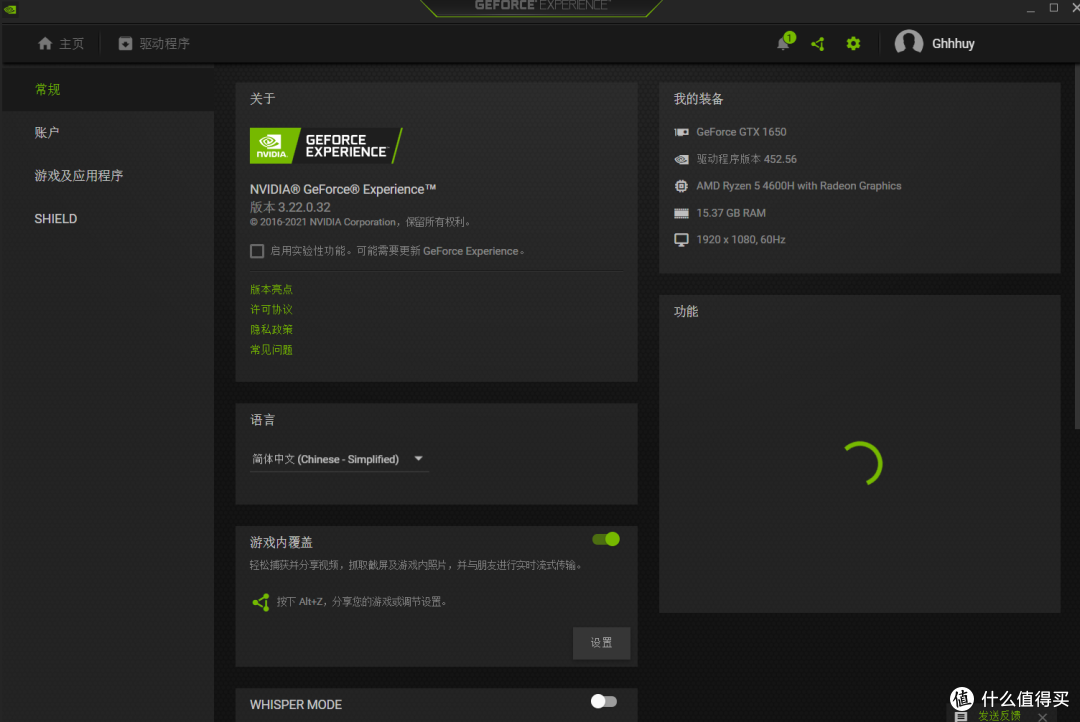1080x722 pixels.
Task: Click the vertical scrollbar on the right
Action: pos(1076,247)
